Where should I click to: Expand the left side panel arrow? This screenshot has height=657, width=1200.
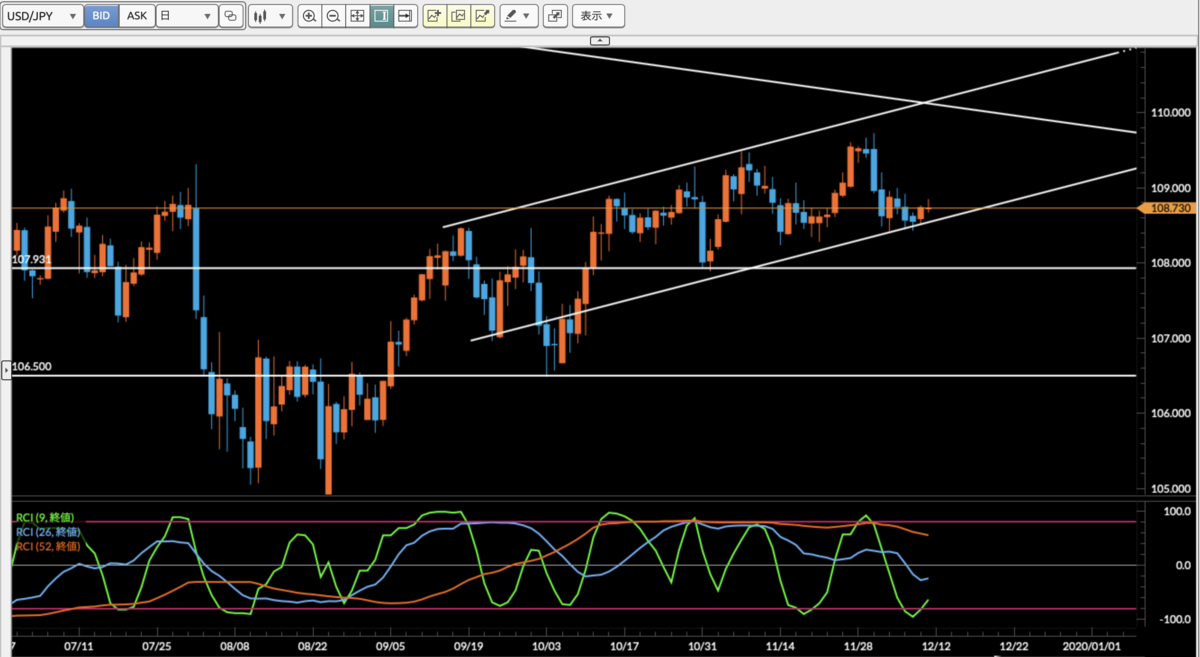(x=5, y=369)
